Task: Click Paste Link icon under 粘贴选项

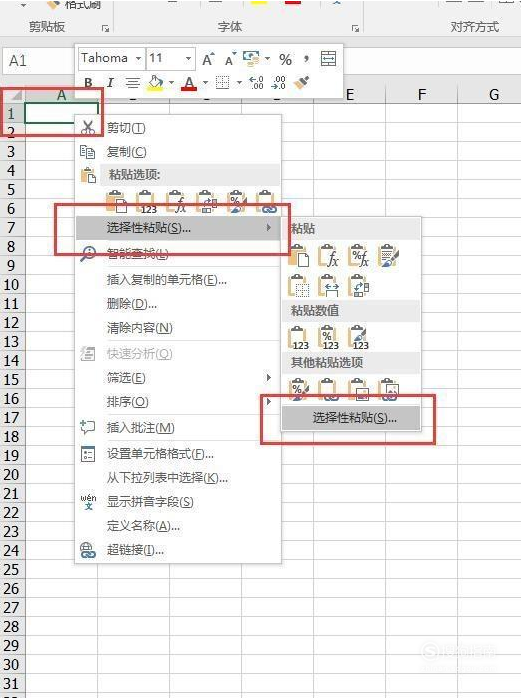Action: tap(266, 202)
